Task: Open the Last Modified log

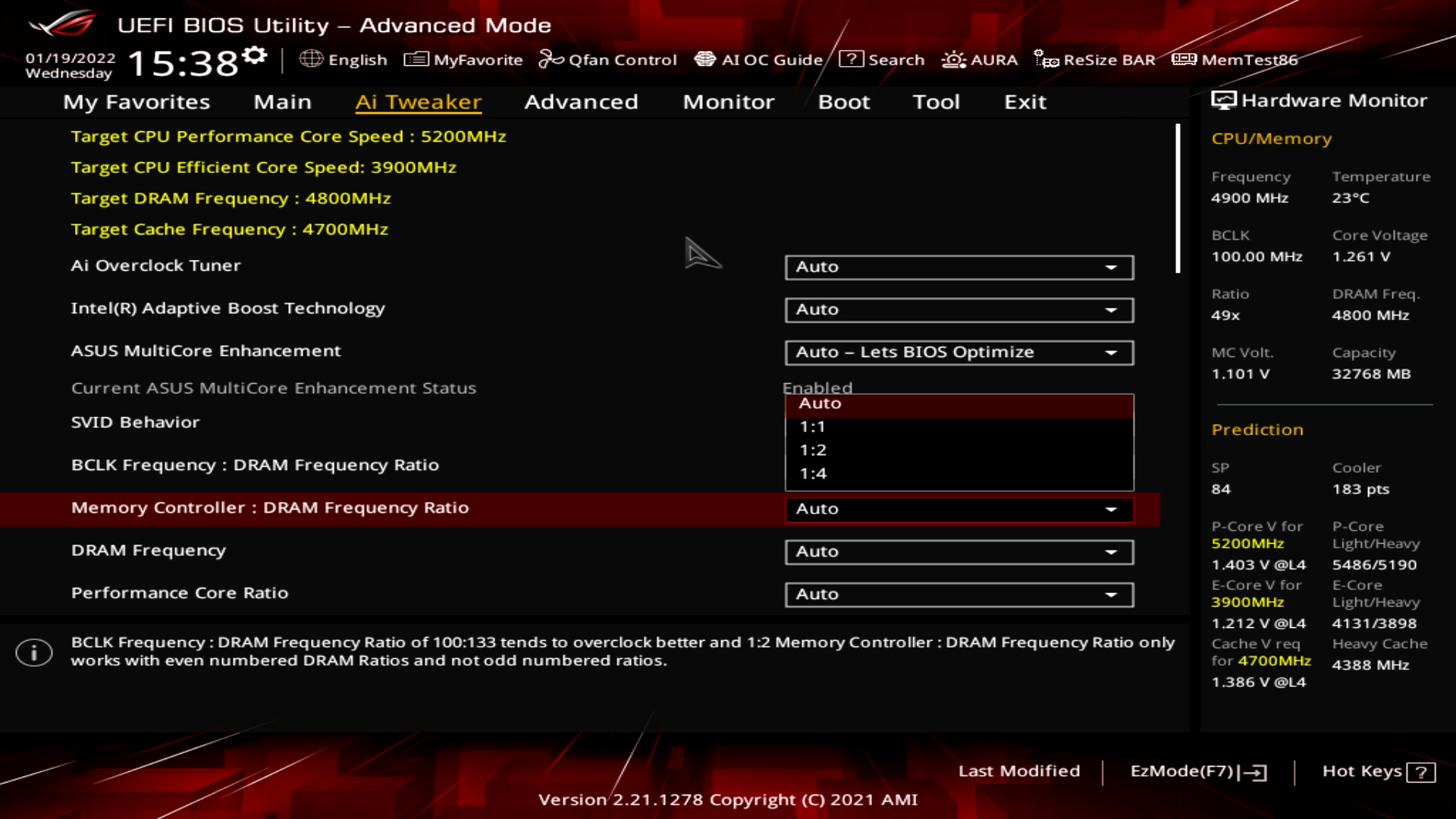Action: pyautogui.click(x=1020, y=771)
